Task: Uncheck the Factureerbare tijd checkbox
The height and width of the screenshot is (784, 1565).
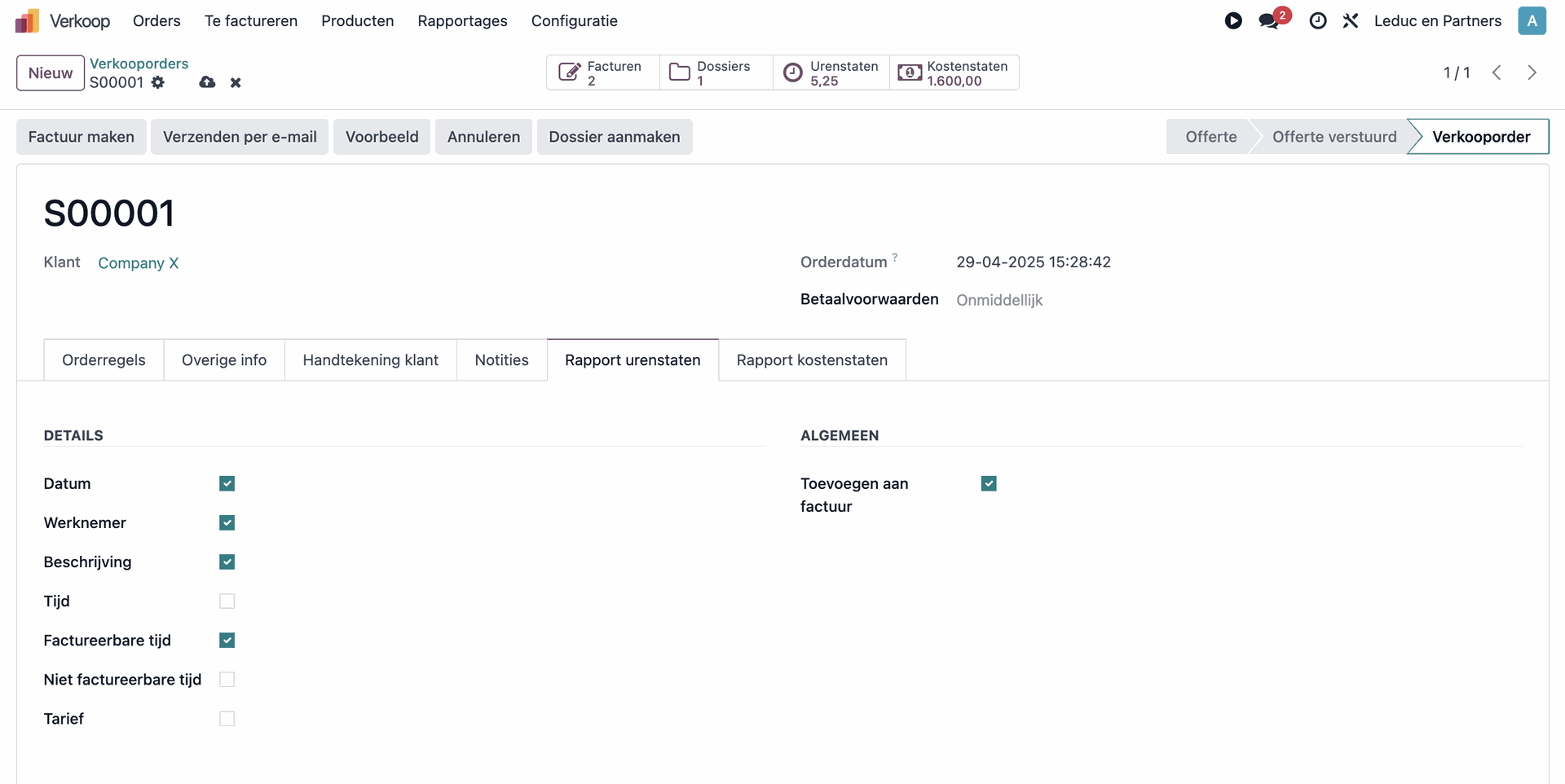Action: pos(227,641)
